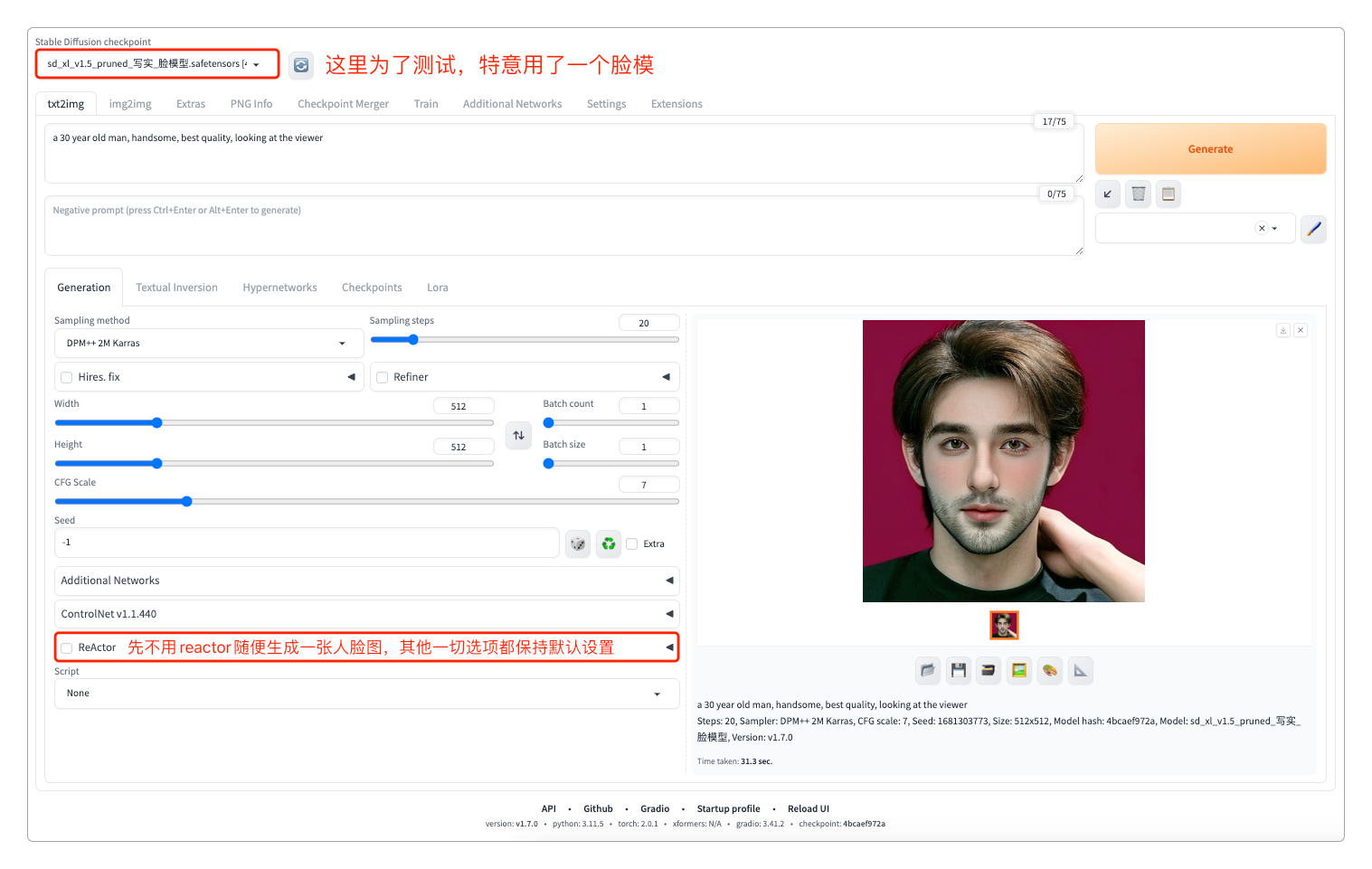Open the Extensions tab
The height and width of the screenshot is (869, 1372).
pyautogui.click(x=677, y=104)
